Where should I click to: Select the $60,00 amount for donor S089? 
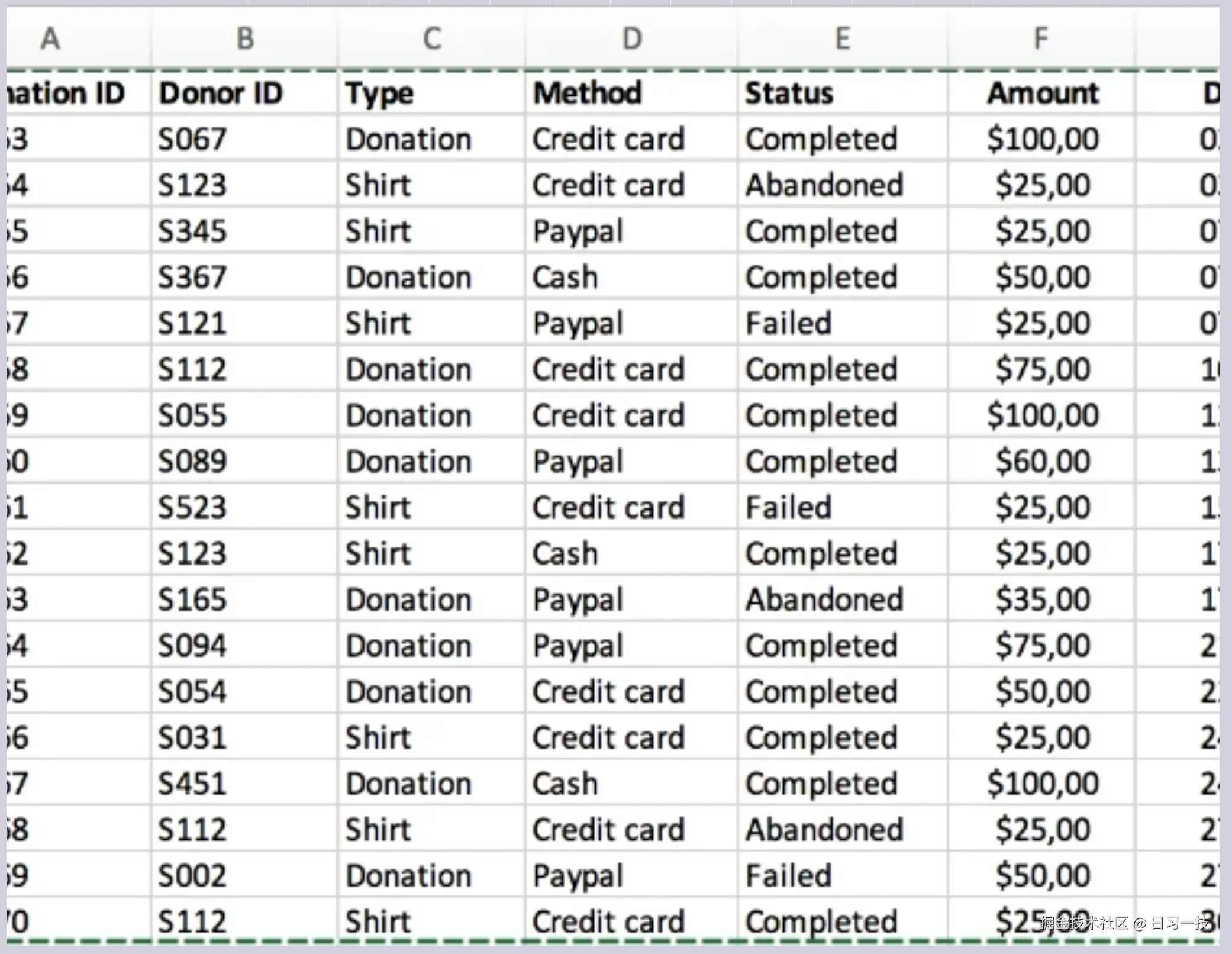[x=1041, y=460]
